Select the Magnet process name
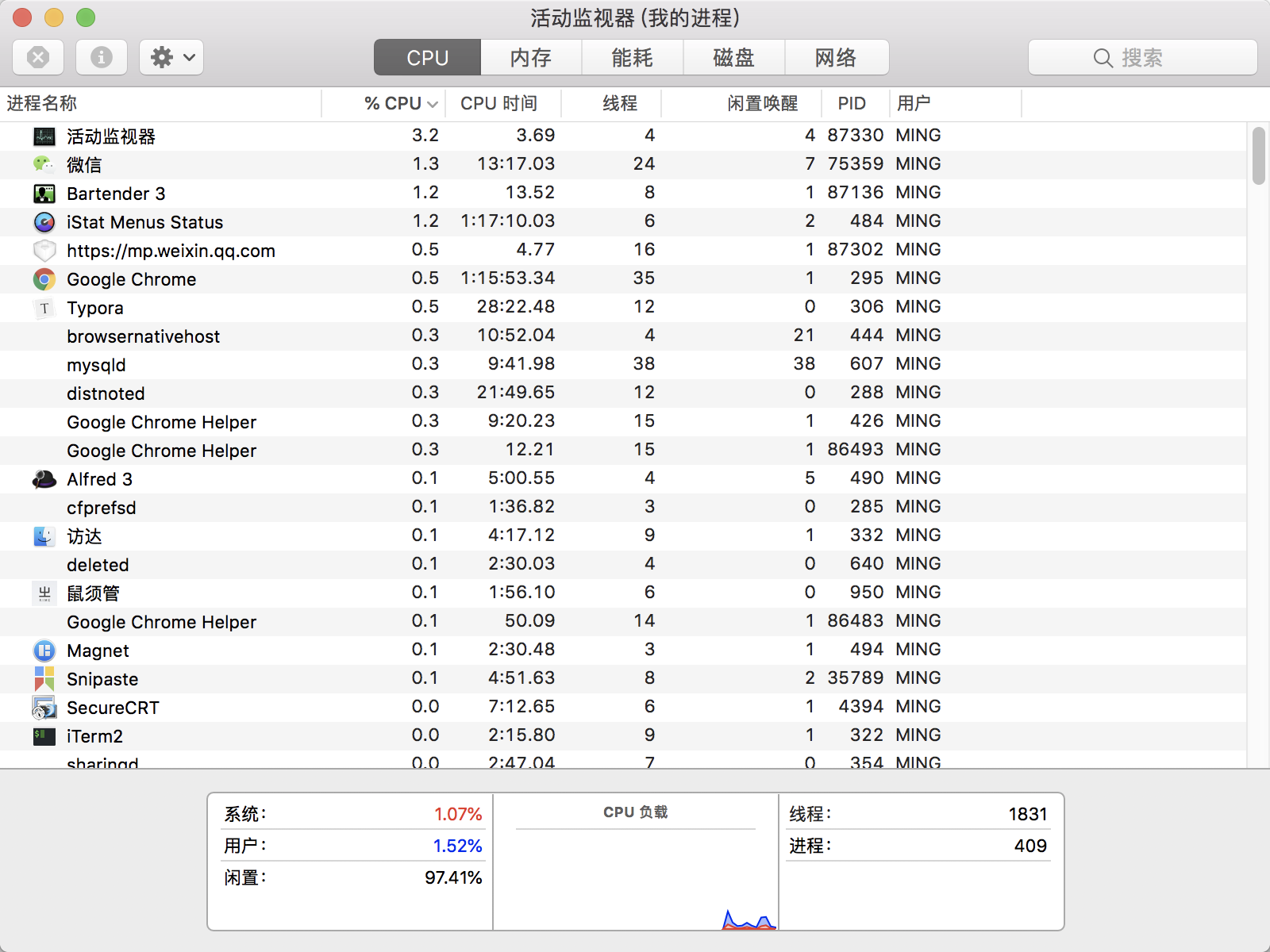This screenshot has width=1270, height=952. click(x=98, y=651)
